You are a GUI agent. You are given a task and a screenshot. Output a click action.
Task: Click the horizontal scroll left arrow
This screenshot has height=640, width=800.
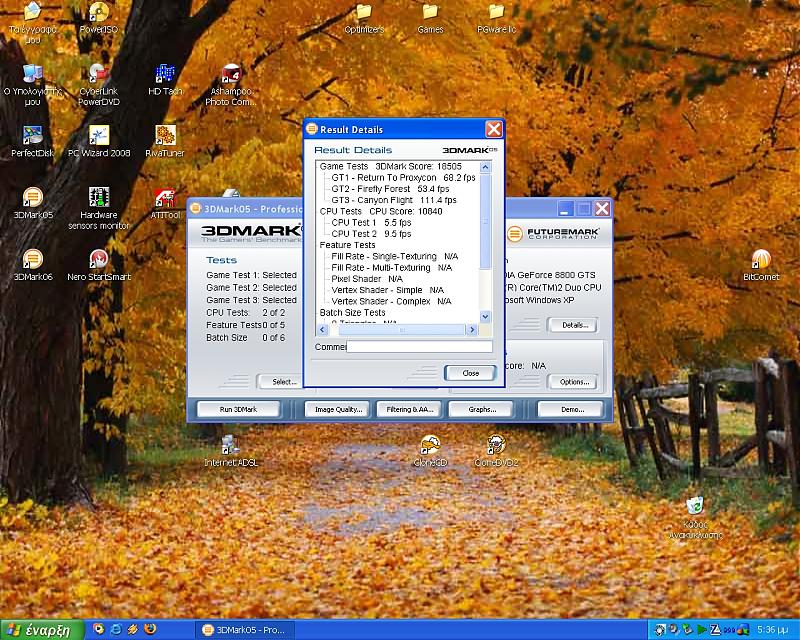(x=322, y=330)
